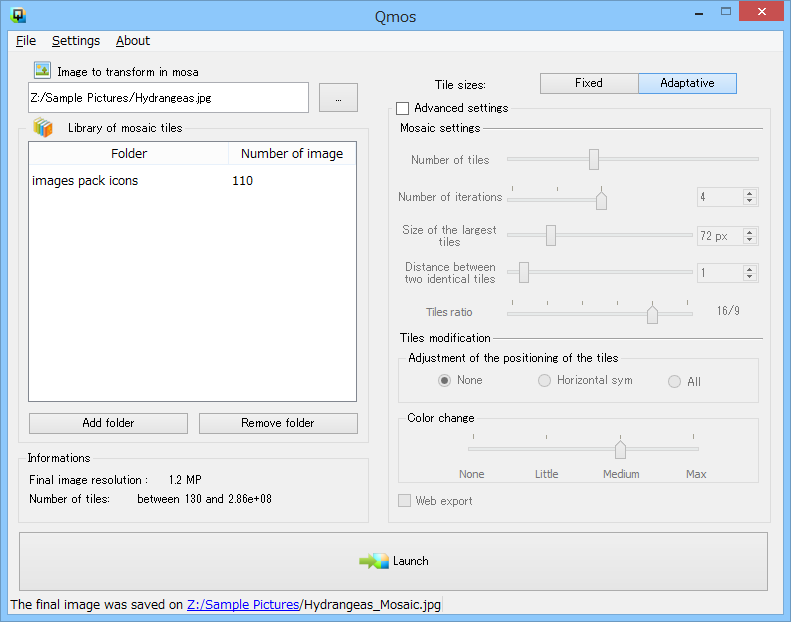Select the 'images pack icons' folder row
This screenshot has width=791, height=622.
192,181
